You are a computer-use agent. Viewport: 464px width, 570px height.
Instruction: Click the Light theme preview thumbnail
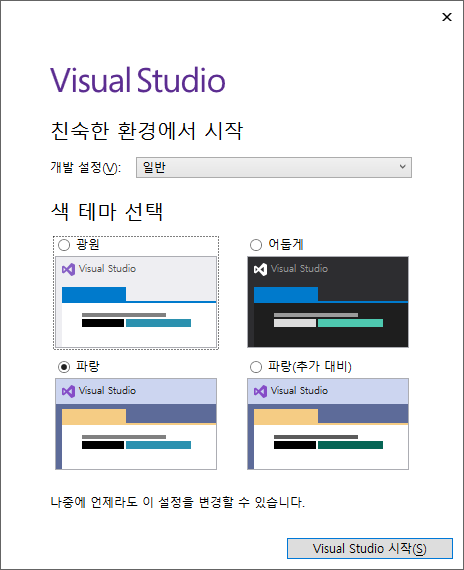136,302
